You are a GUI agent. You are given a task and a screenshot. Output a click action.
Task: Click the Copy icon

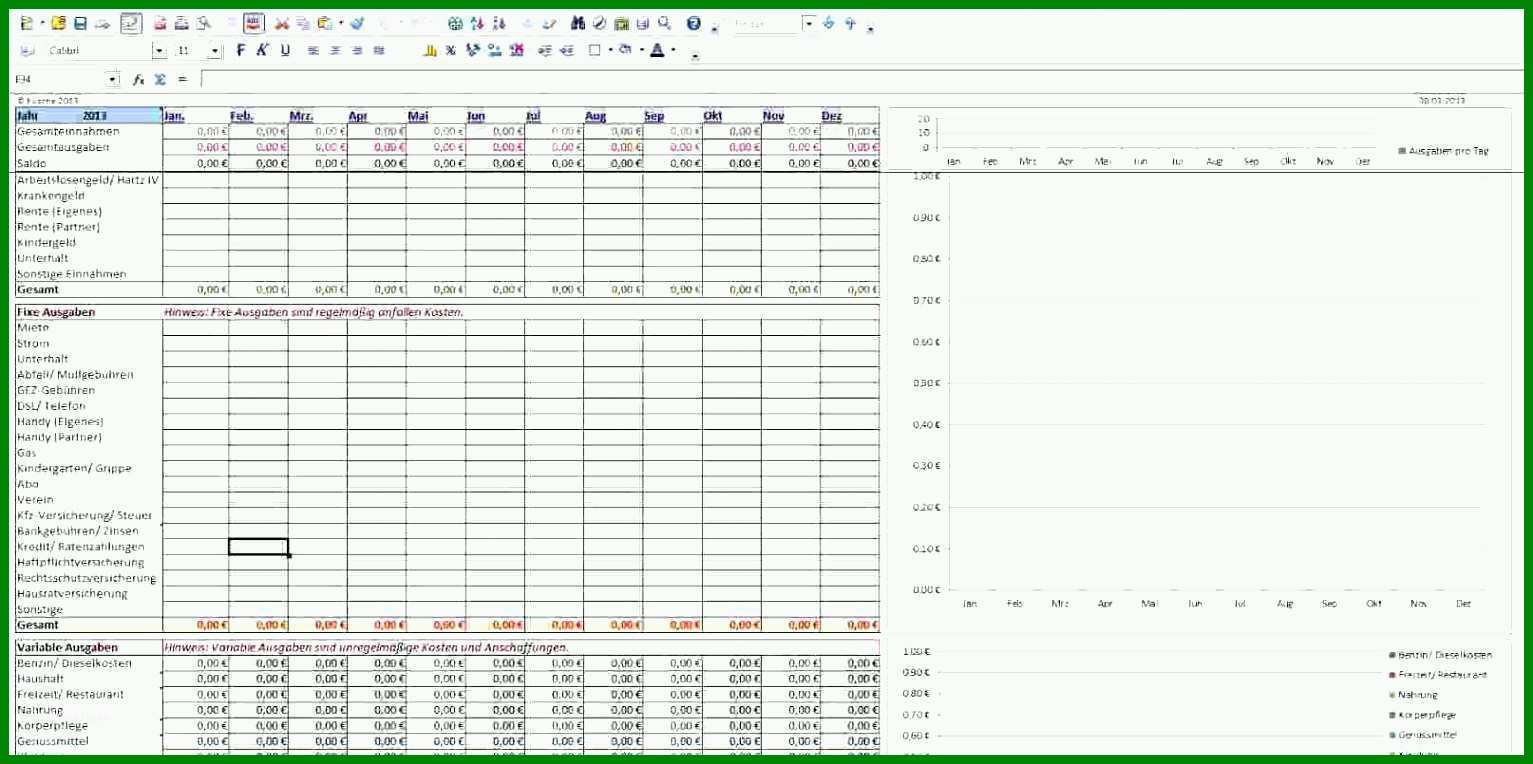[x=303, y=23]
